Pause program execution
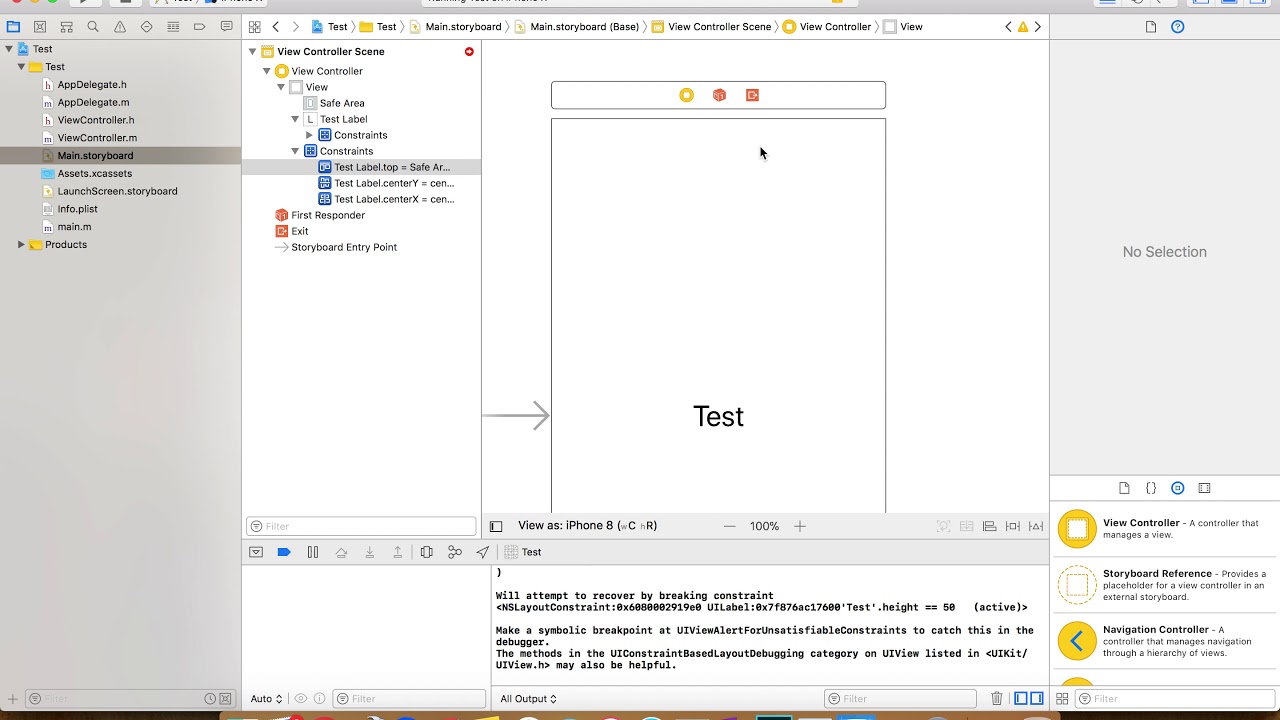The width and height of the screenshot is (1280, 720). tap(313, 552)
